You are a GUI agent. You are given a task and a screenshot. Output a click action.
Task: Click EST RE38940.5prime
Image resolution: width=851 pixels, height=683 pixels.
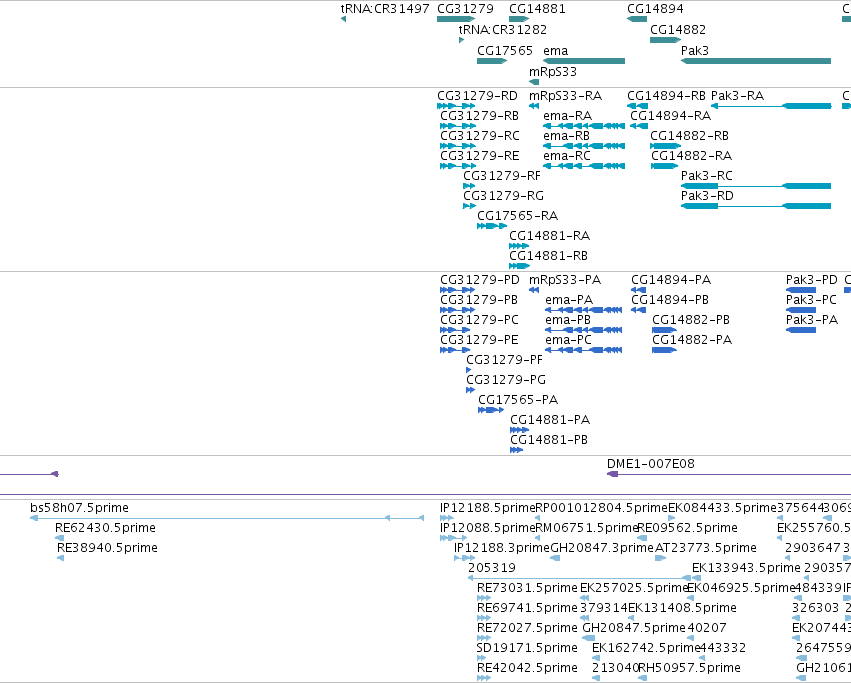tap(107, 548)
